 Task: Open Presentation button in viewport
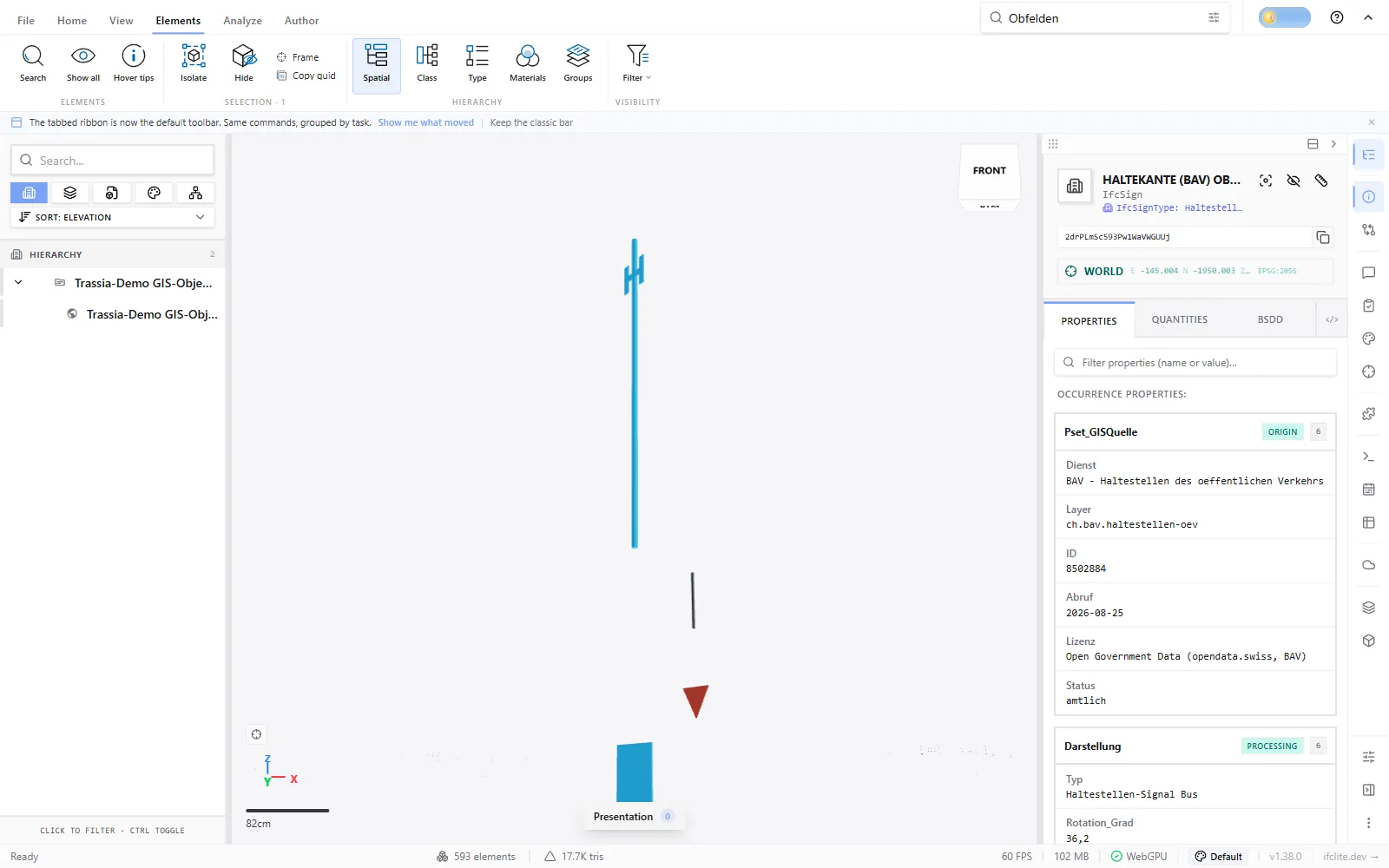tap(633, 817)
